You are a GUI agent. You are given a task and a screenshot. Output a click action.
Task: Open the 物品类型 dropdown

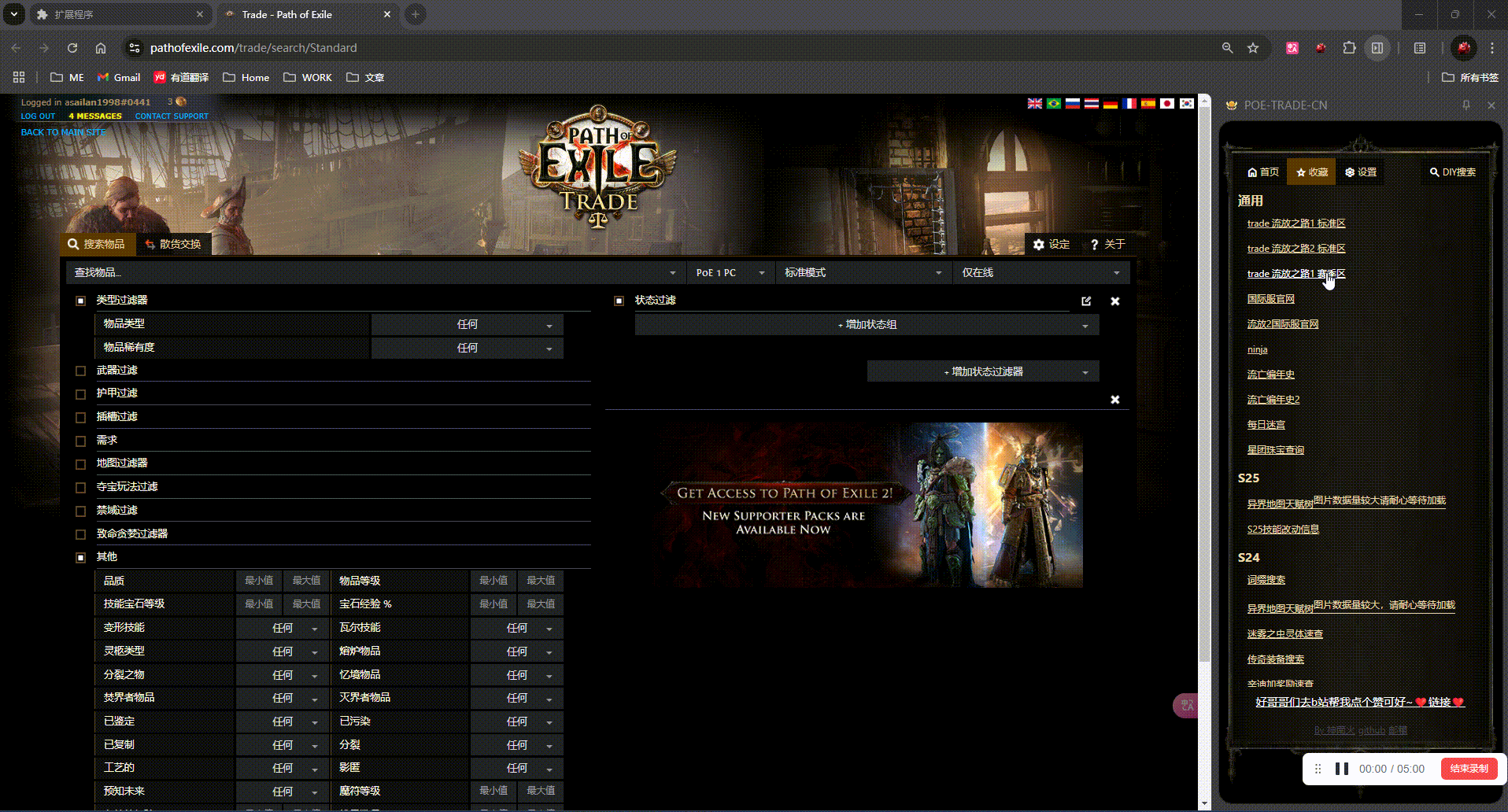468,324
